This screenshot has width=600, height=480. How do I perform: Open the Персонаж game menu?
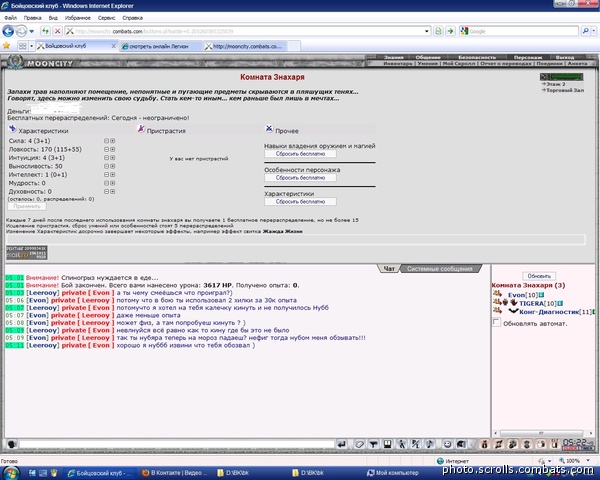528,57
